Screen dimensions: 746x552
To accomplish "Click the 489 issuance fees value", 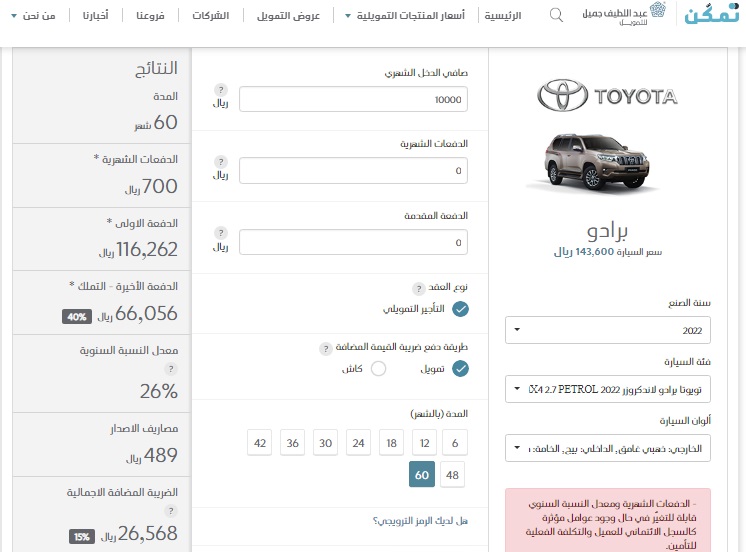I will click(x=161, y=455).
